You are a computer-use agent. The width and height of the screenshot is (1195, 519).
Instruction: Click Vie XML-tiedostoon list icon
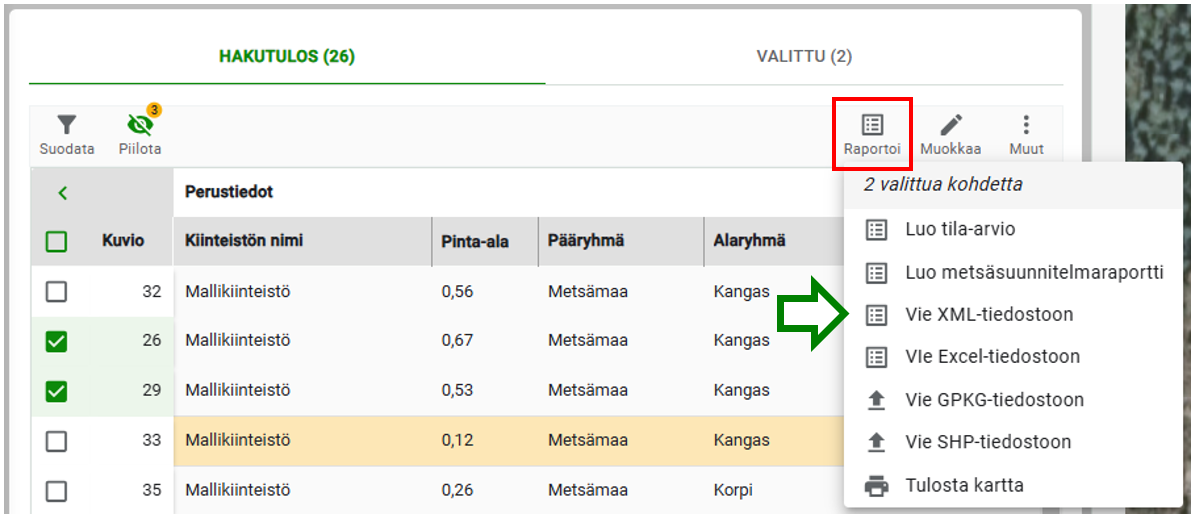click(876, 315)
